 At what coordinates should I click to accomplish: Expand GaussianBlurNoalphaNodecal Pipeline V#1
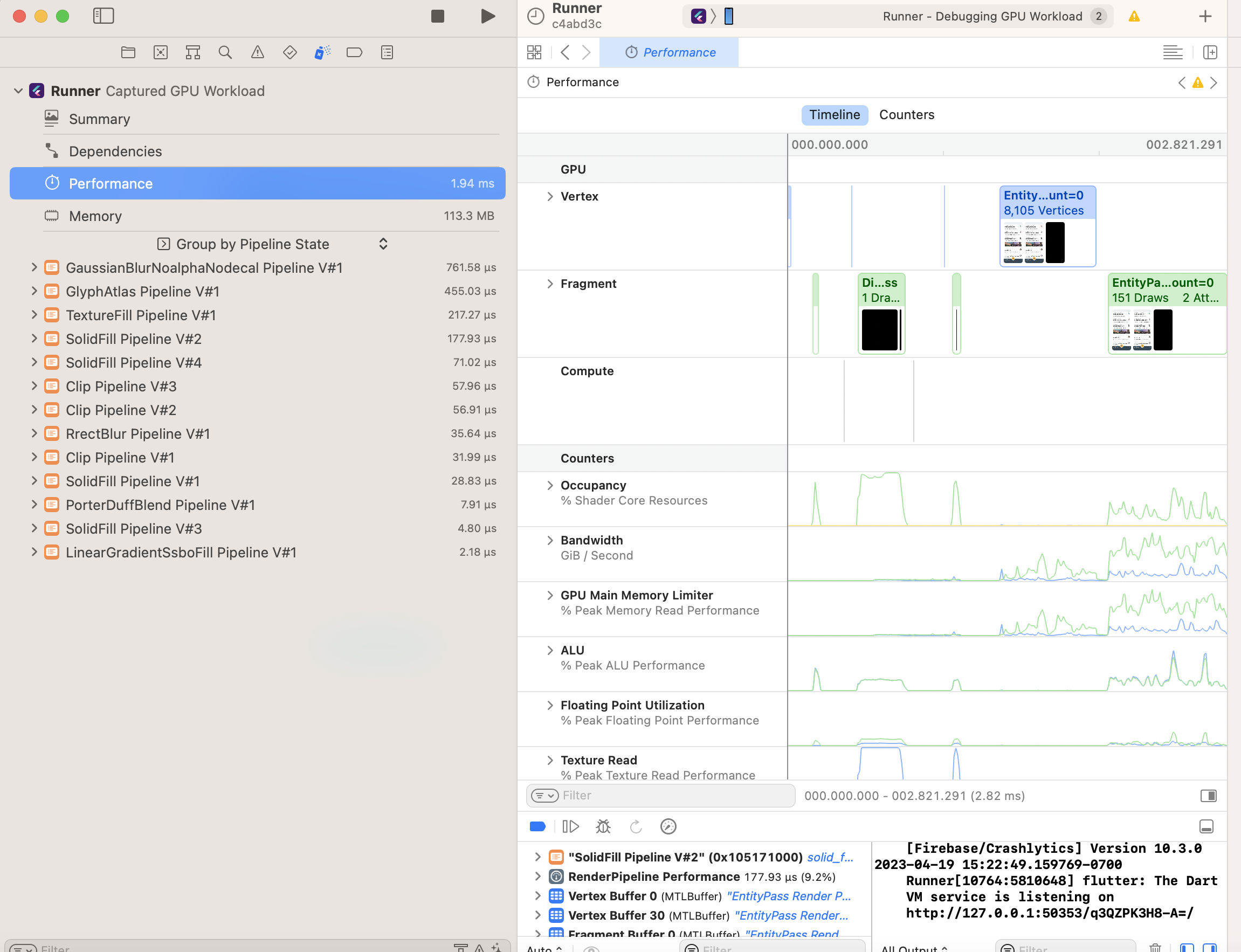(34, 267)
